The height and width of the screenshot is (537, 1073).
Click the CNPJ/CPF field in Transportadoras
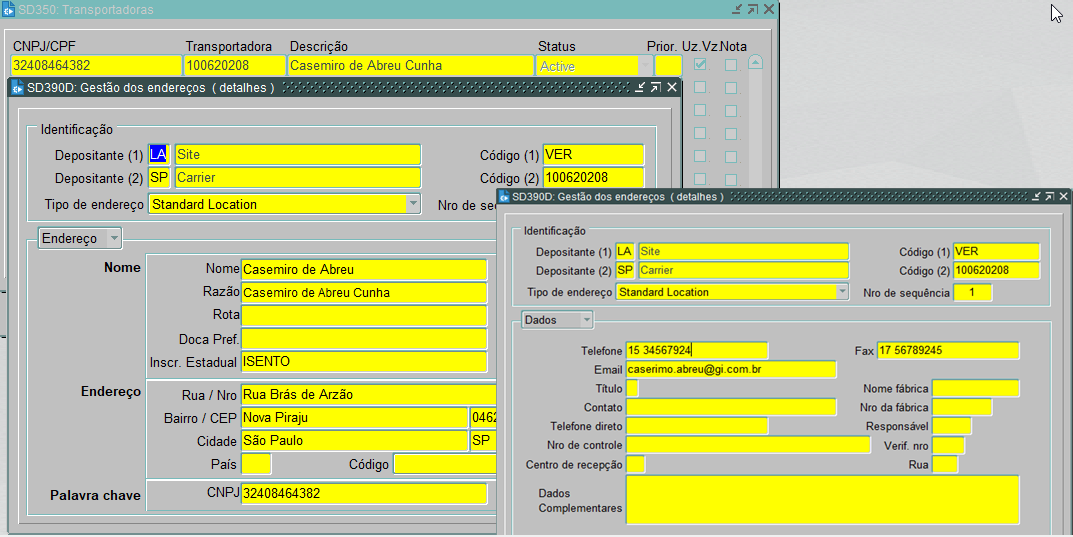coord(96,66)
